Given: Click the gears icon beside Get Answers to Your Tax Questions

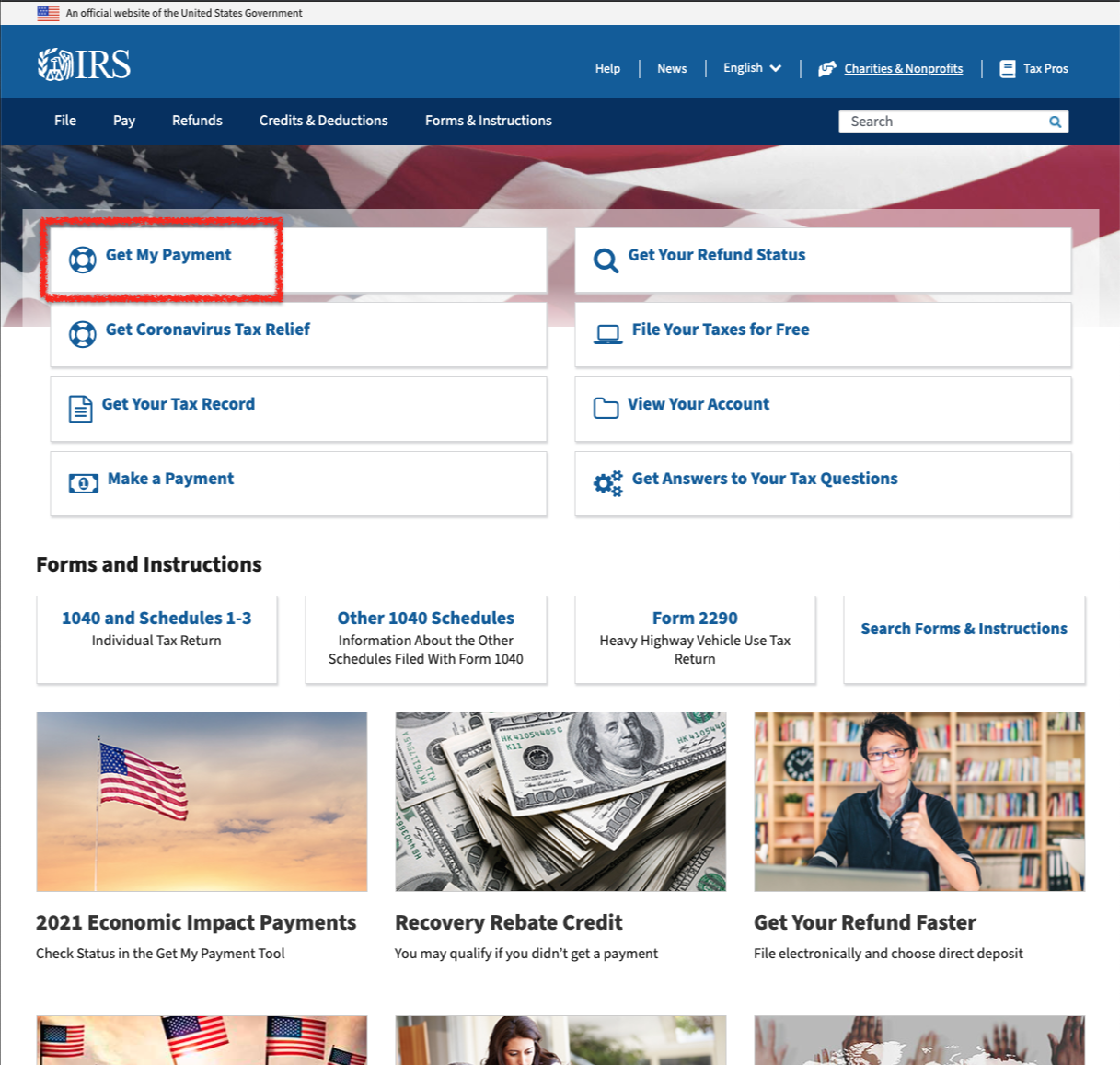Looking at the screenshot, I should click(608, 483).
